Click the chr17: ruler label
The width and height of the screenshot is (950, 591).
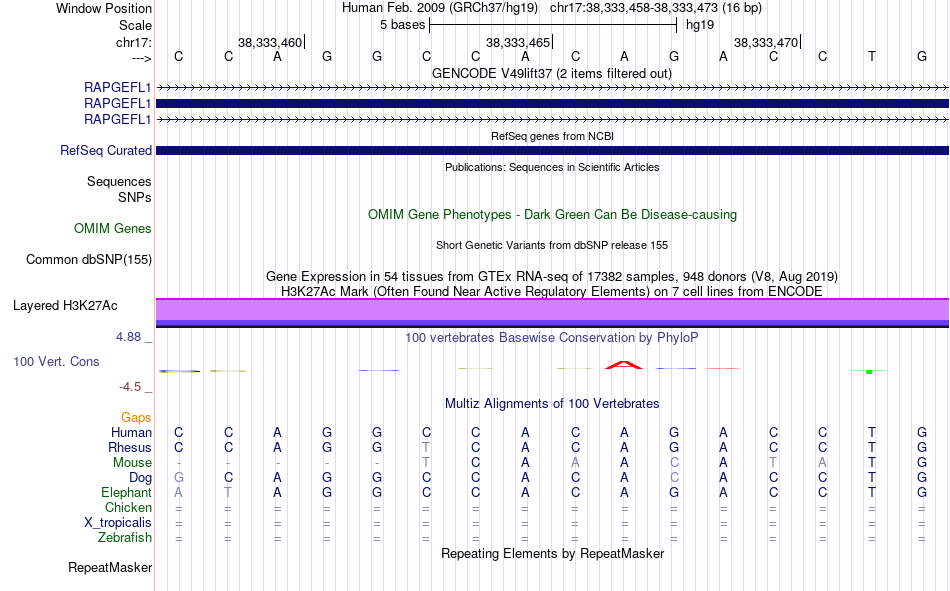[133, 42]
